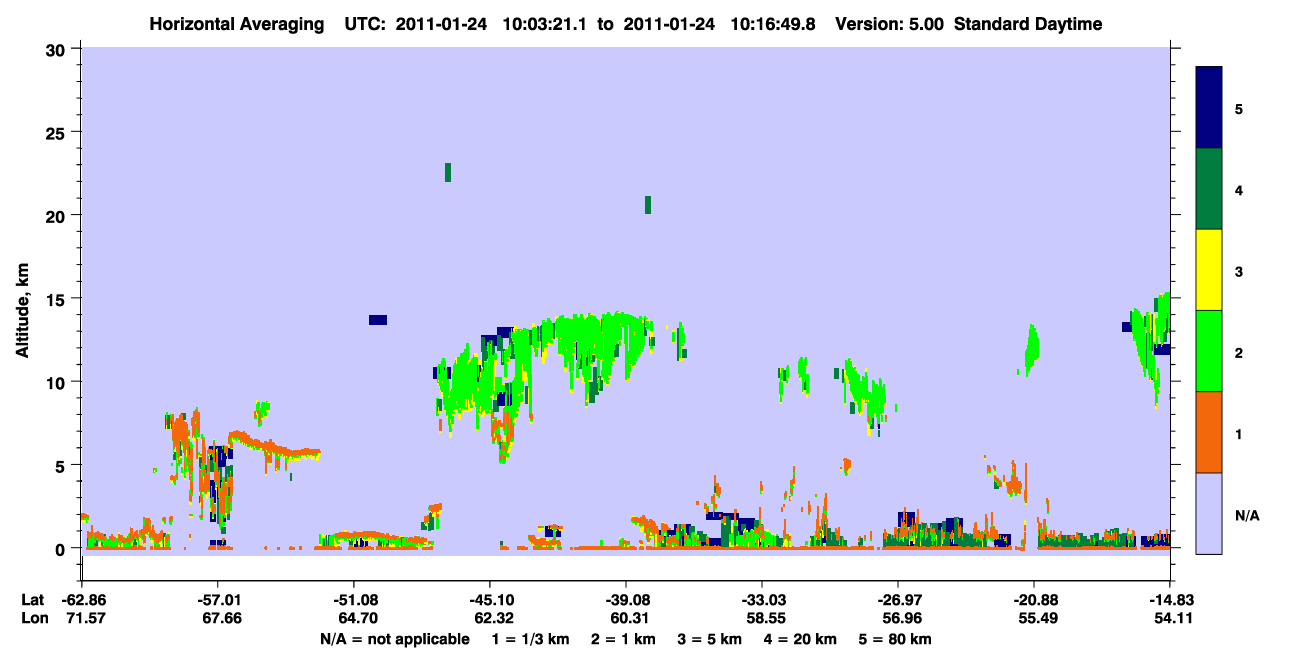The width and height of the screenshot is (1300, 667).
Task: Click the '4 = 20 km' legend text
Action: (802, 639)
